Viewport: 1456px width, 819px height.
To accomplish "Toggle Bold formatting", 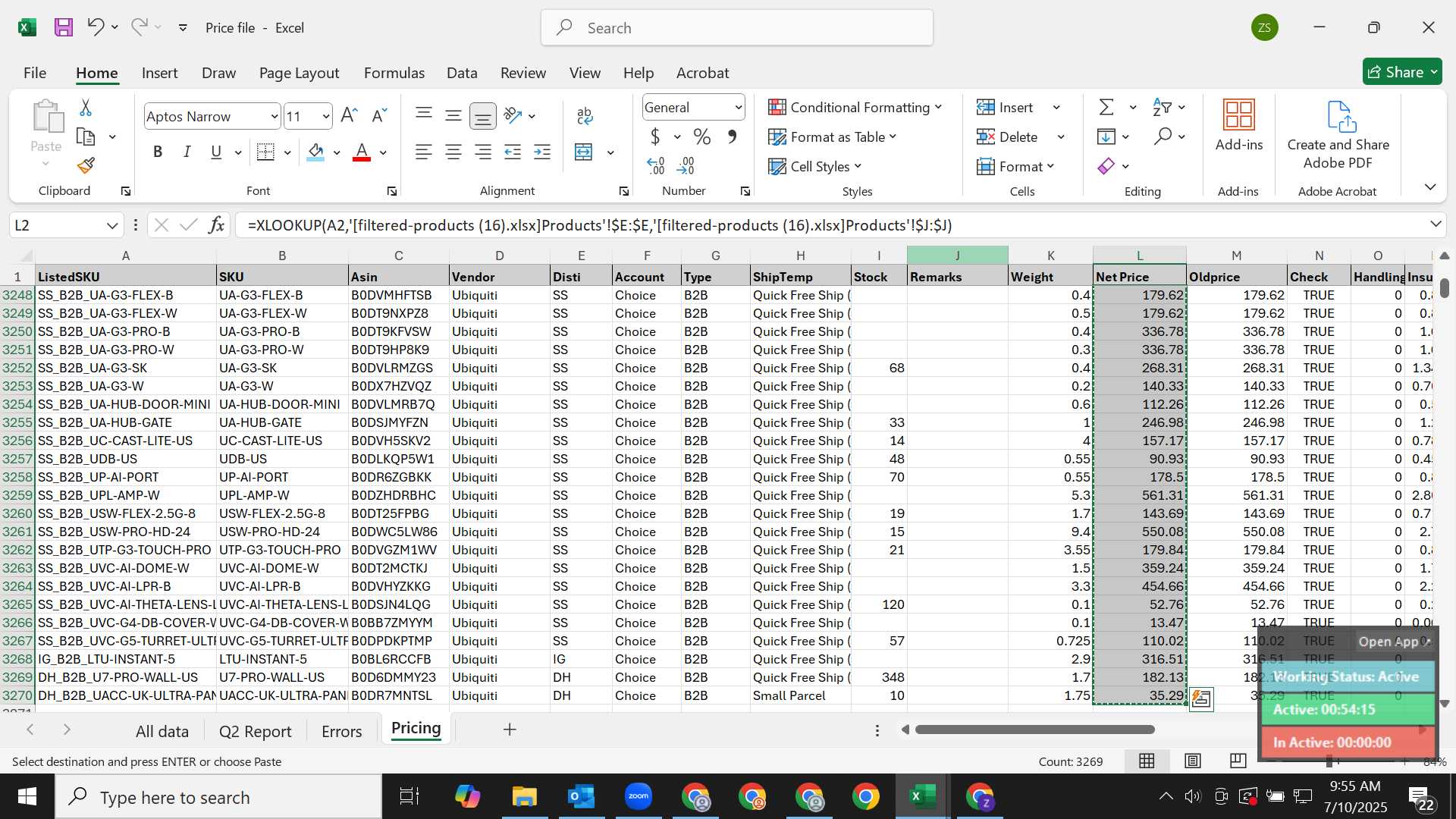I will click(x=158, y=152).
